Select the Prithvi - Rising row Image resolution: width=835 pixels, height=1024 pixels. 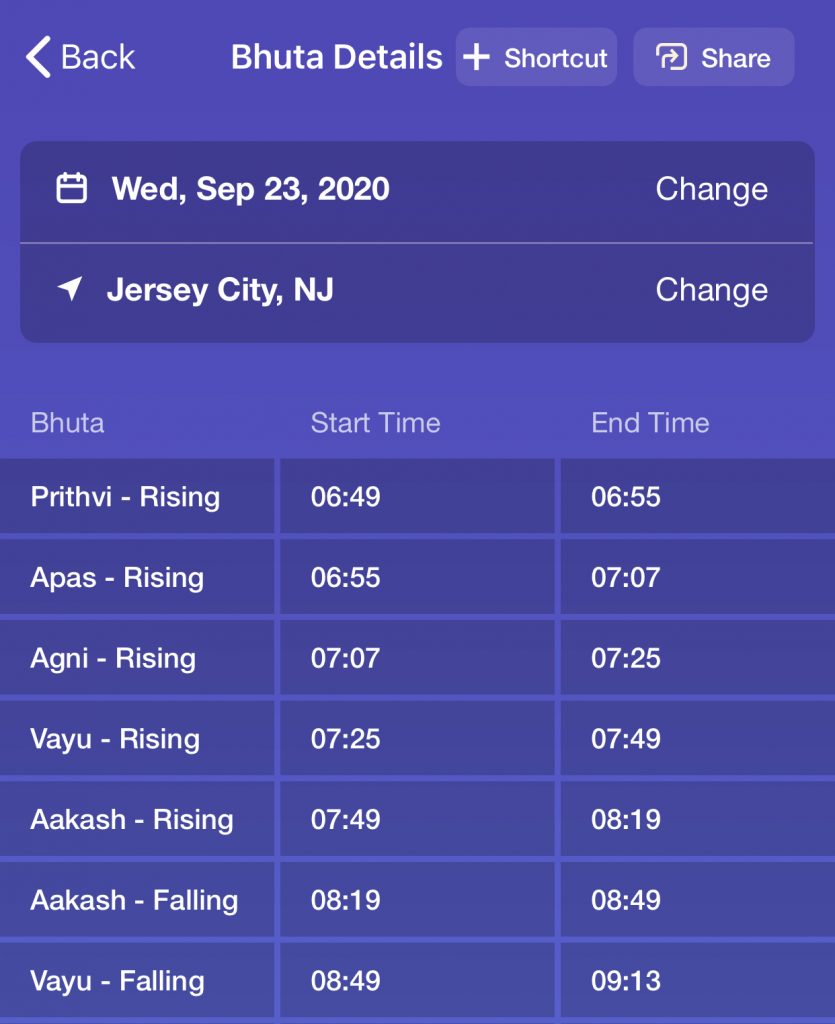click(x=417, y=496)
